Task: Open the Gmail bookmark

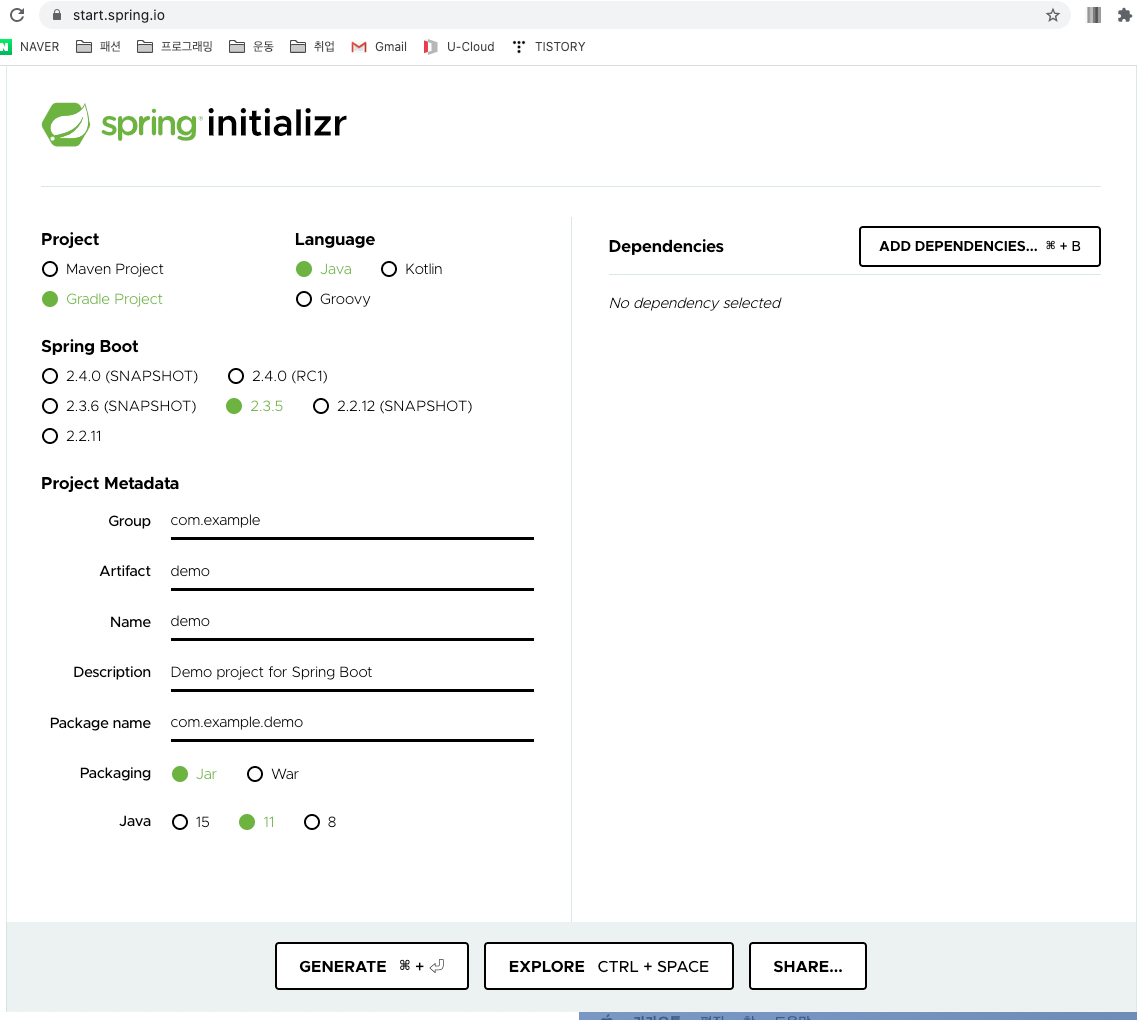Action: 379,46
